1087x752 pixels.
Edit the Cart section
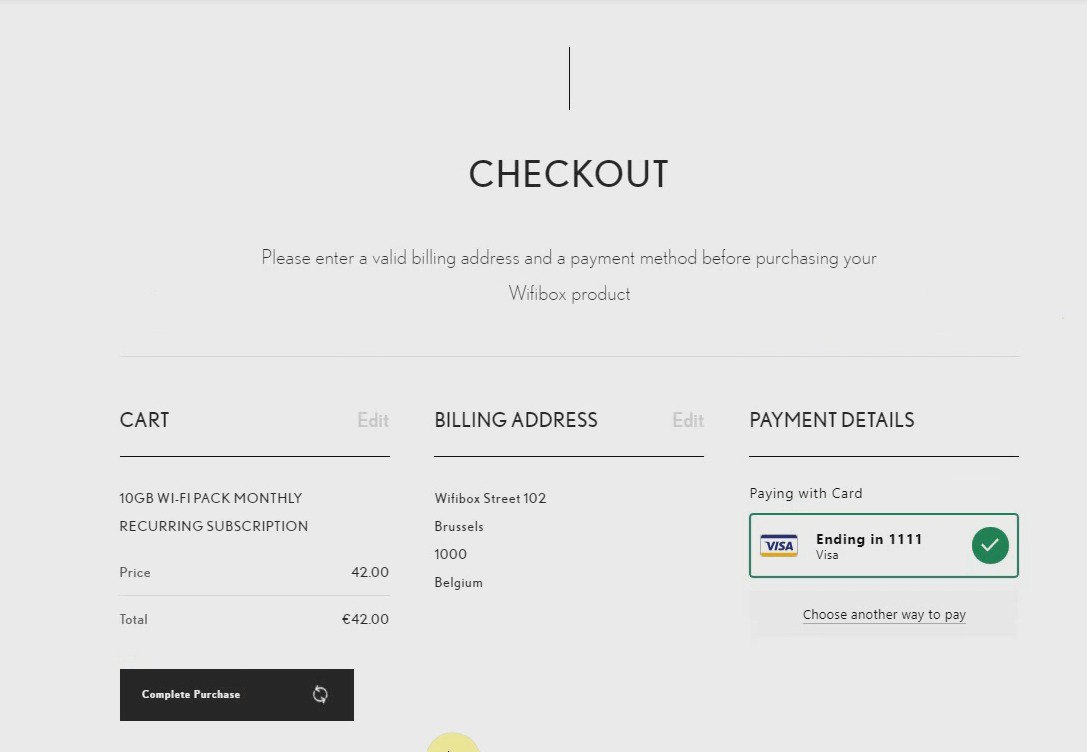click(373, 420)
